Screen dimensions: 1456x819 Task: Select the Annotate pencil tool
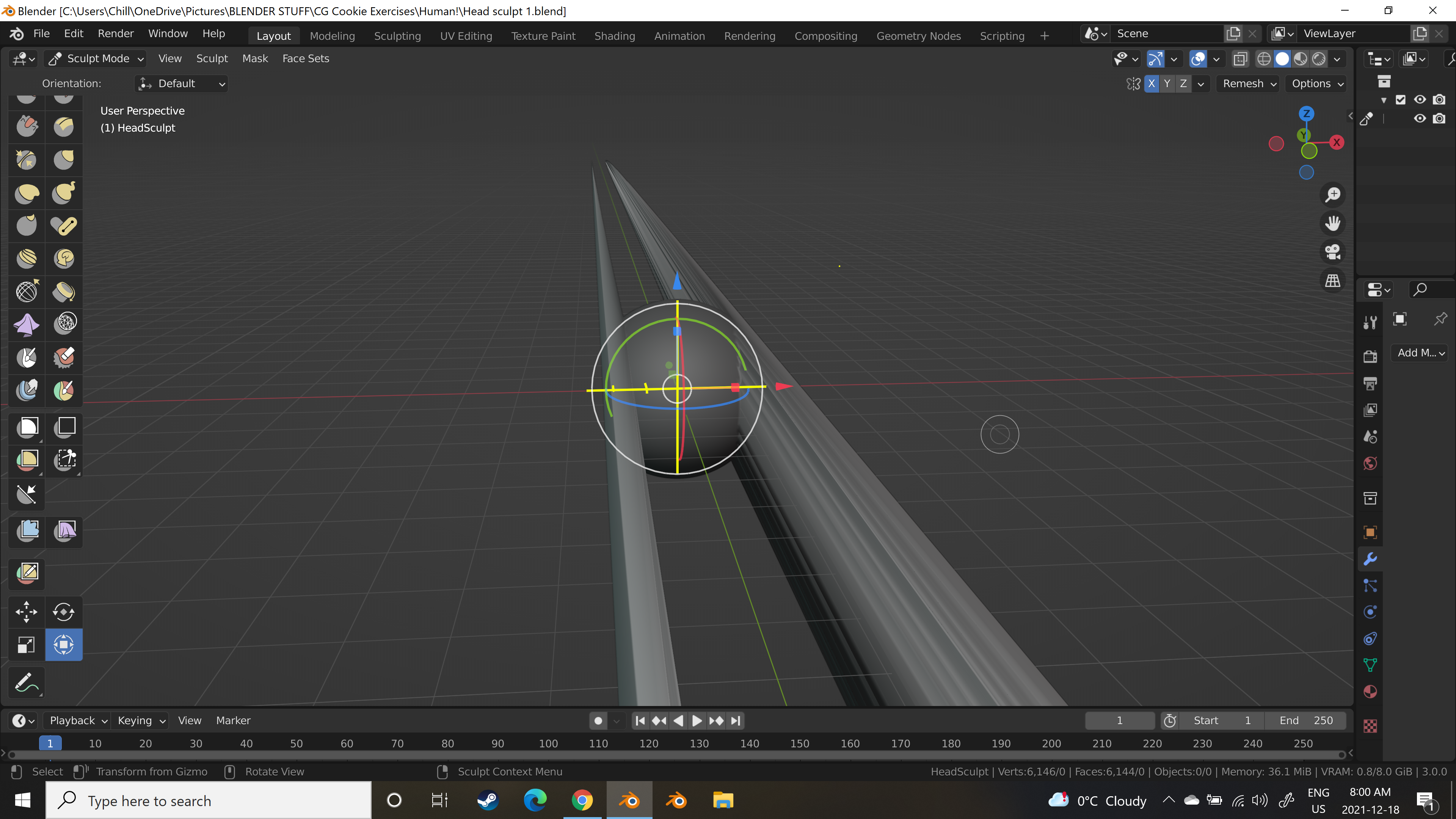(27, 683)
